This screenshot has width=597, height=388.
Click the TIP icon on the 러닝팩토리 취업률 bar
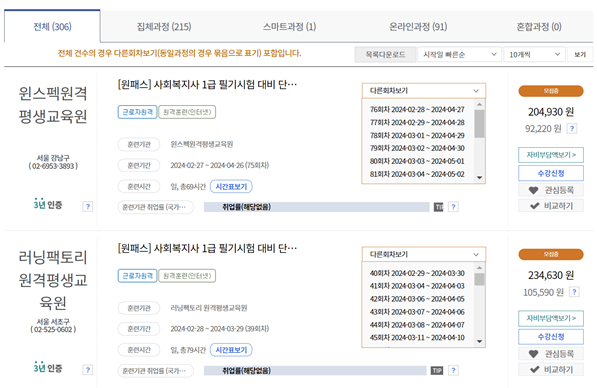(437, 370)
